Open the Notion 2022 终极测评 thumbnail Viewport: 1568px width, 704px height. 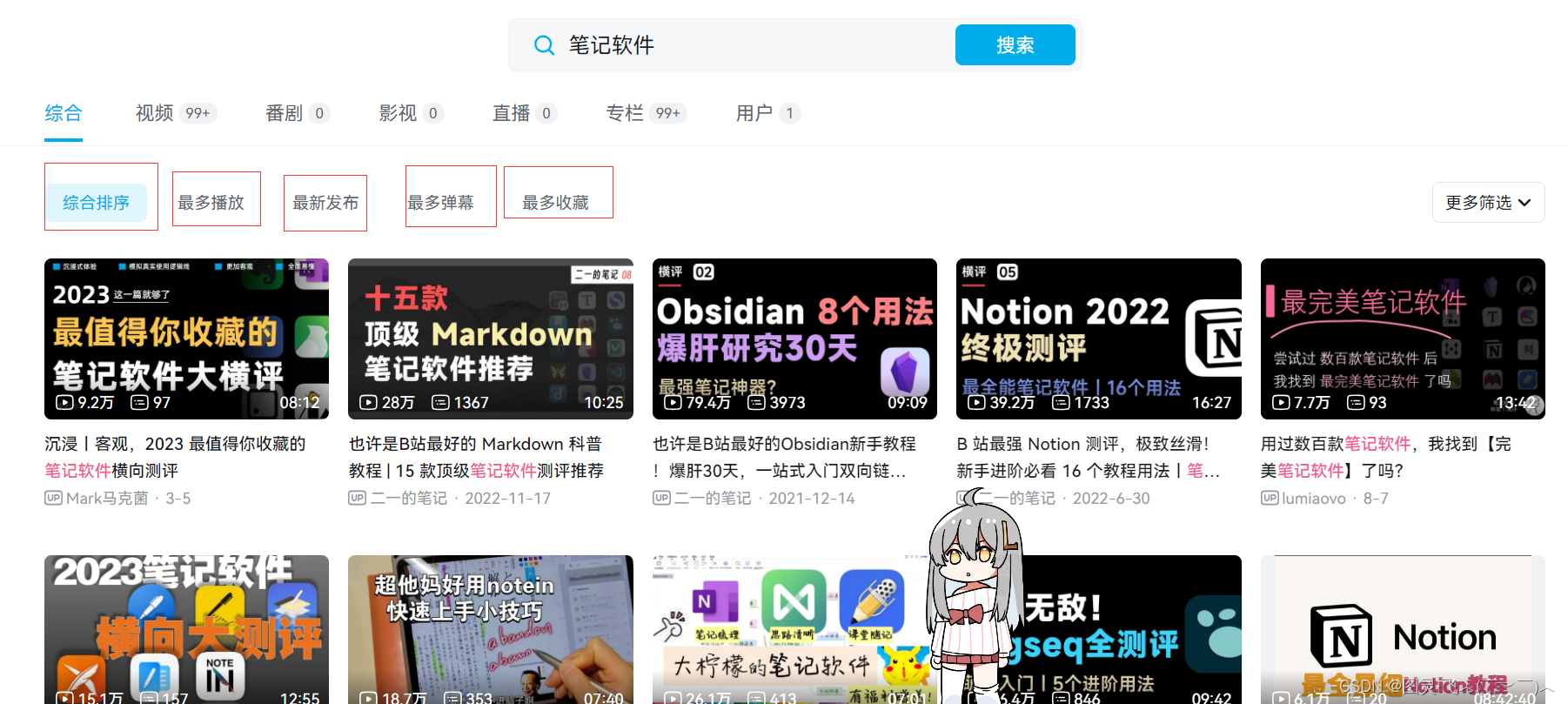coord(1099,339)
